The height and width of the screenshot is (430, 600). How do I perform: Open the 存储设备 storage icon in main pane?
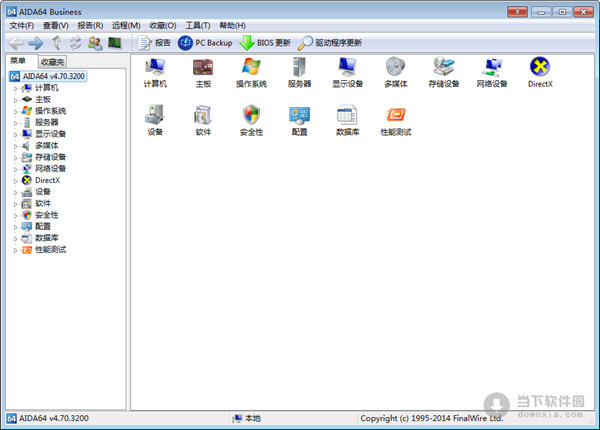pyautogui.click(x=444, y=73)
